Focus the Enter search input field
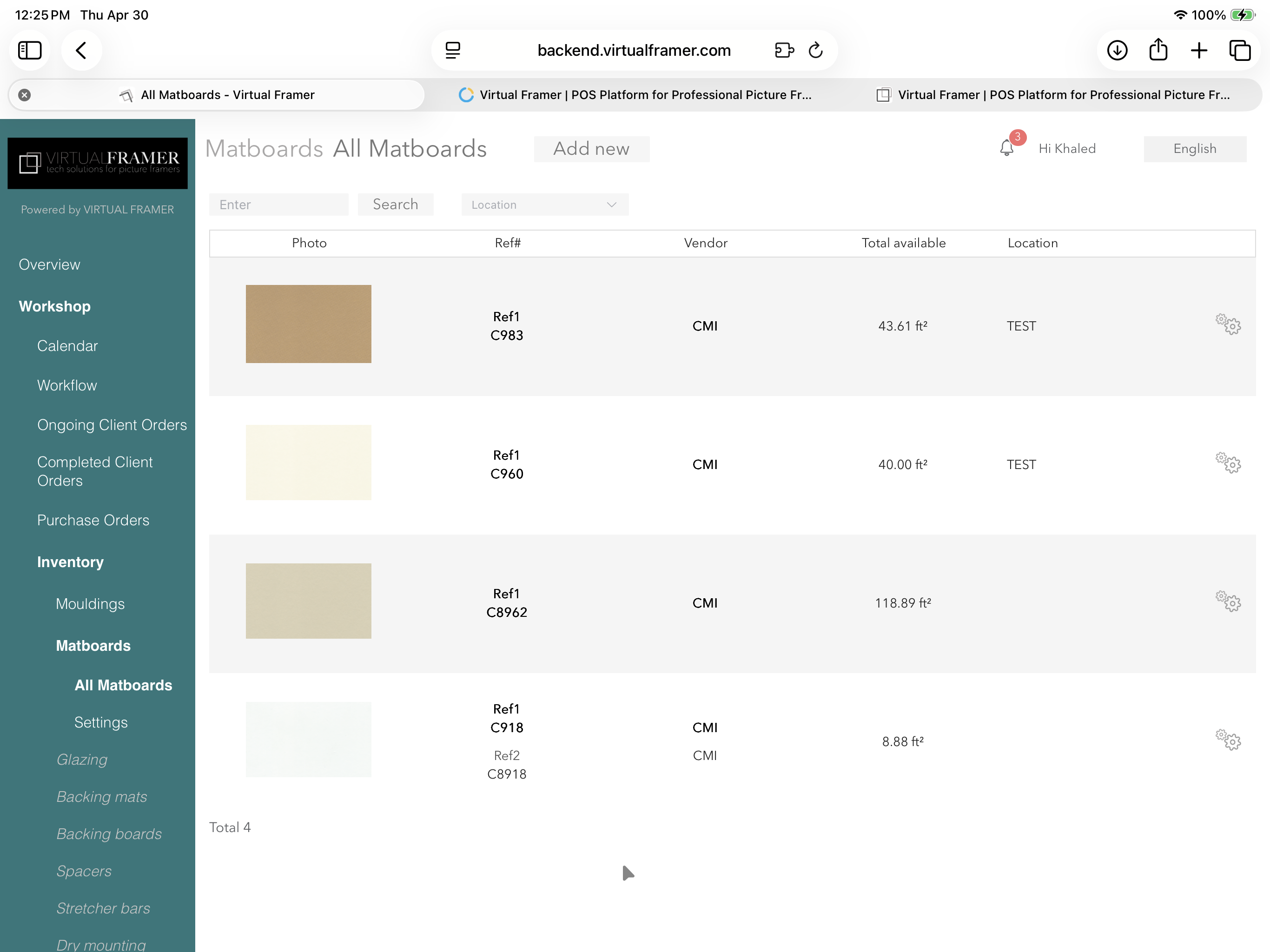Image resolution: width=1270 pixels, height=952 pixels. pos(278,205)
